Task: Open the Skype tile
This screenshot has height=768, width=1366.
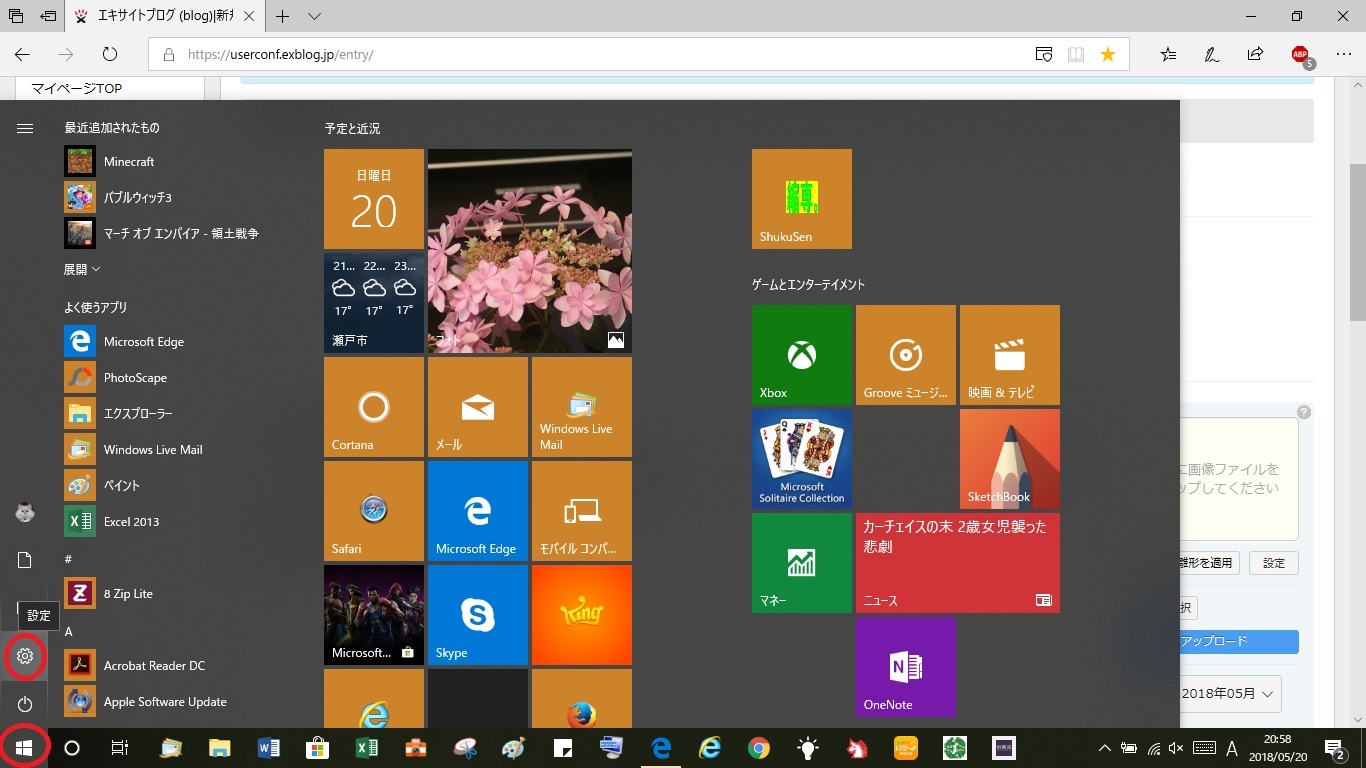Action: (x=478, y=615)
